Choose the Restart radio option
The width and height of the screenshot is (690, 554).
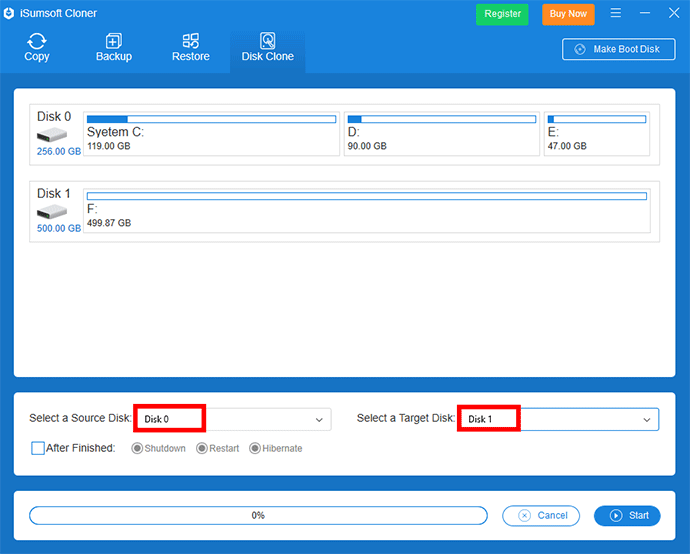202,449
